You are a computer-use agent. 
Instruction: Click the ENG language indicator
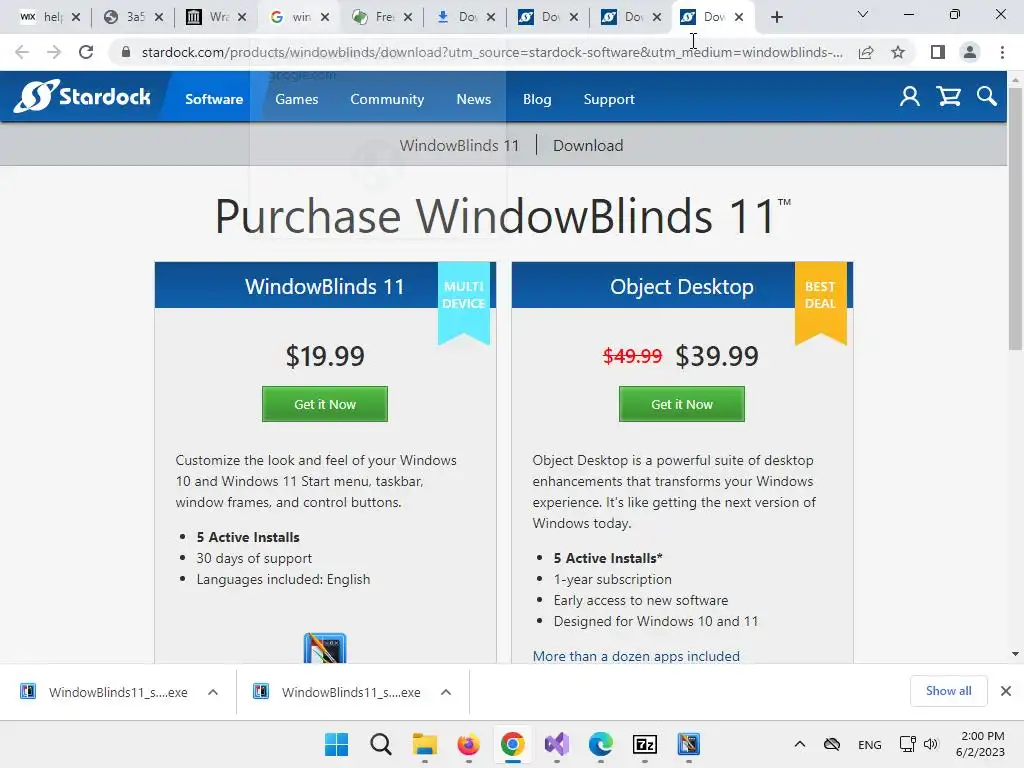[869, 744]
